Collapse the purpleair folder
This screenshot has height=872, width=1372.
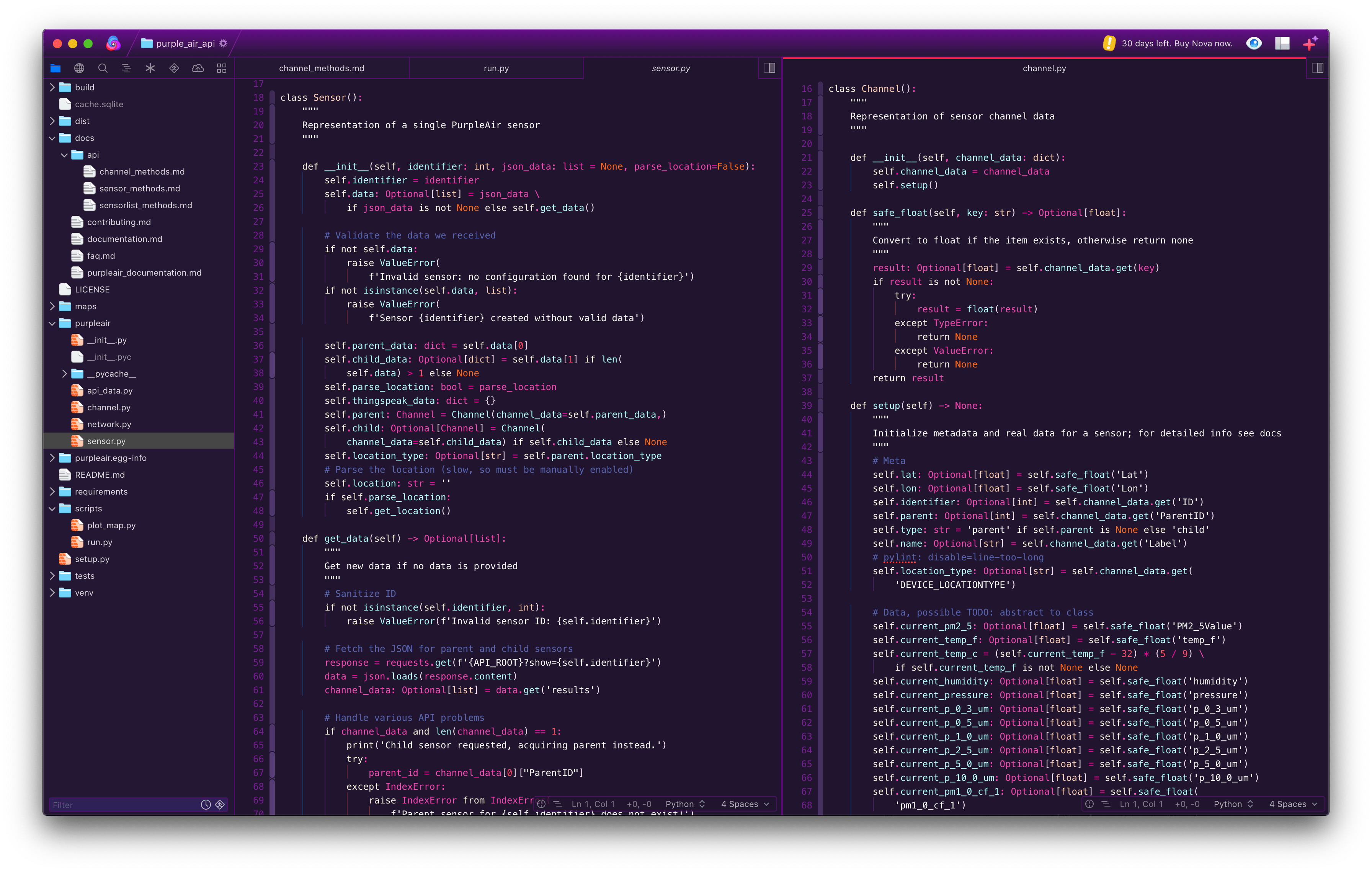pyautogui.click(x=52, y=323)
